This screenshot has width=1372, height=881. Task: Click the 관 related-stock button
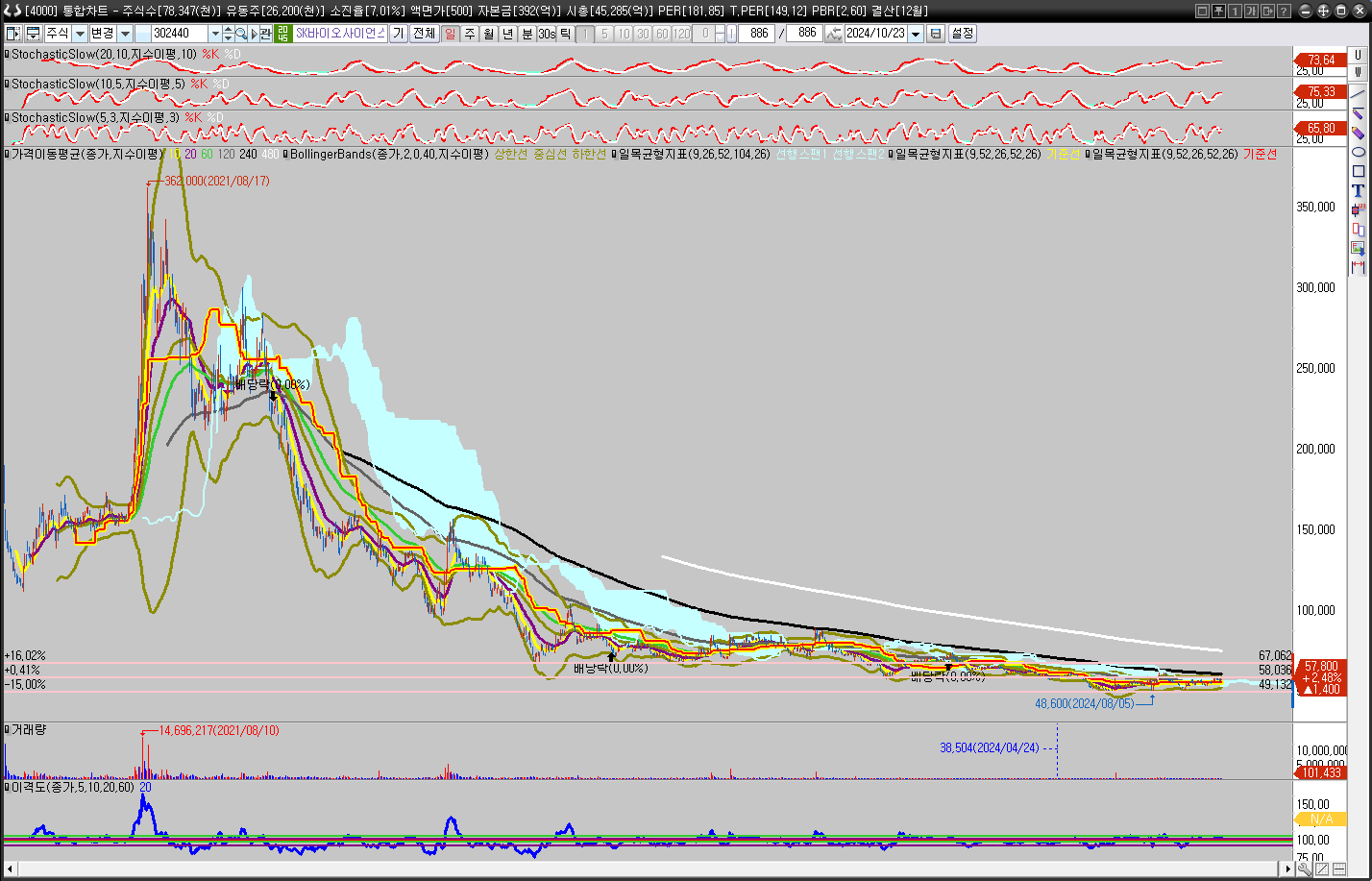click(x=265, y=34)
